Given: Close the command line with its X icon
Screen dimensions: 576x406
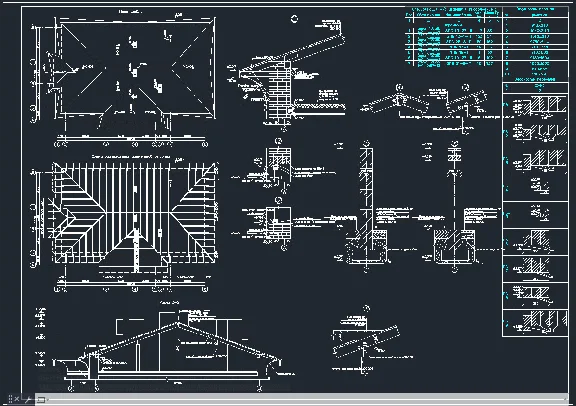Looking at the screenshot, I should pos(17,399).
